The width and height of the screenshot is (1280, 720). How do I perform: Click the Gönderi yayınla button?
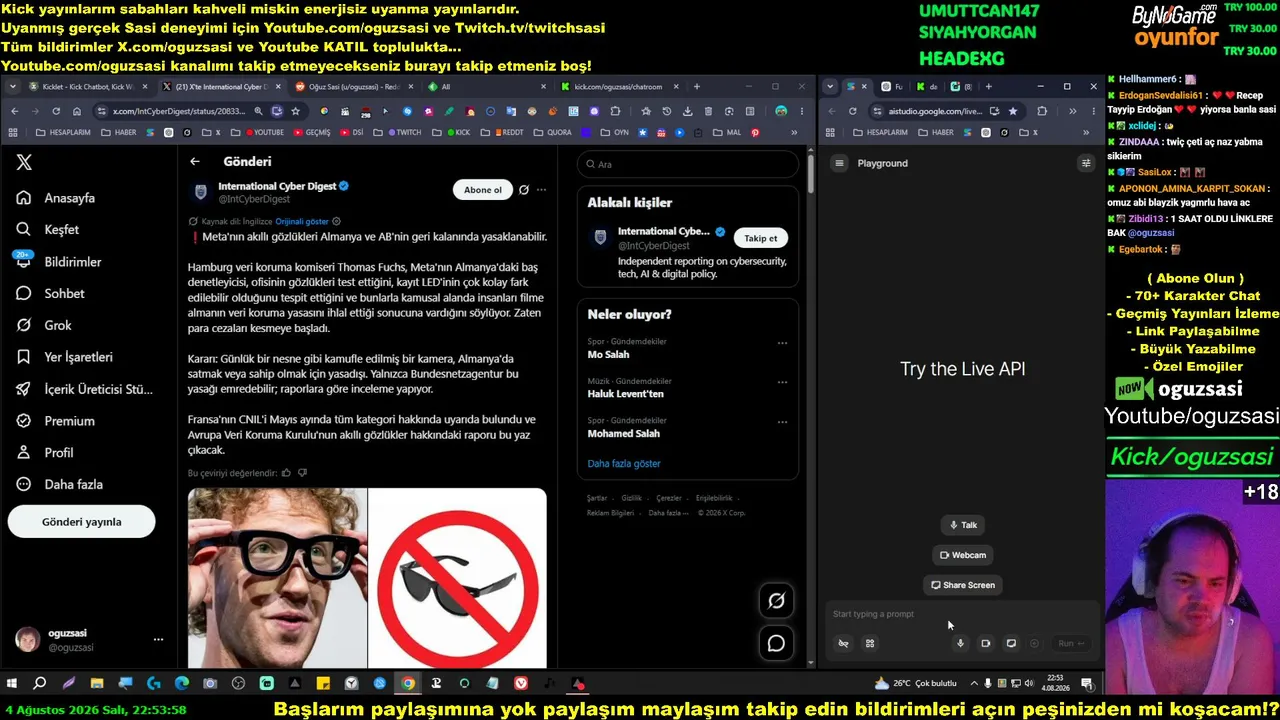coord(82,522)
